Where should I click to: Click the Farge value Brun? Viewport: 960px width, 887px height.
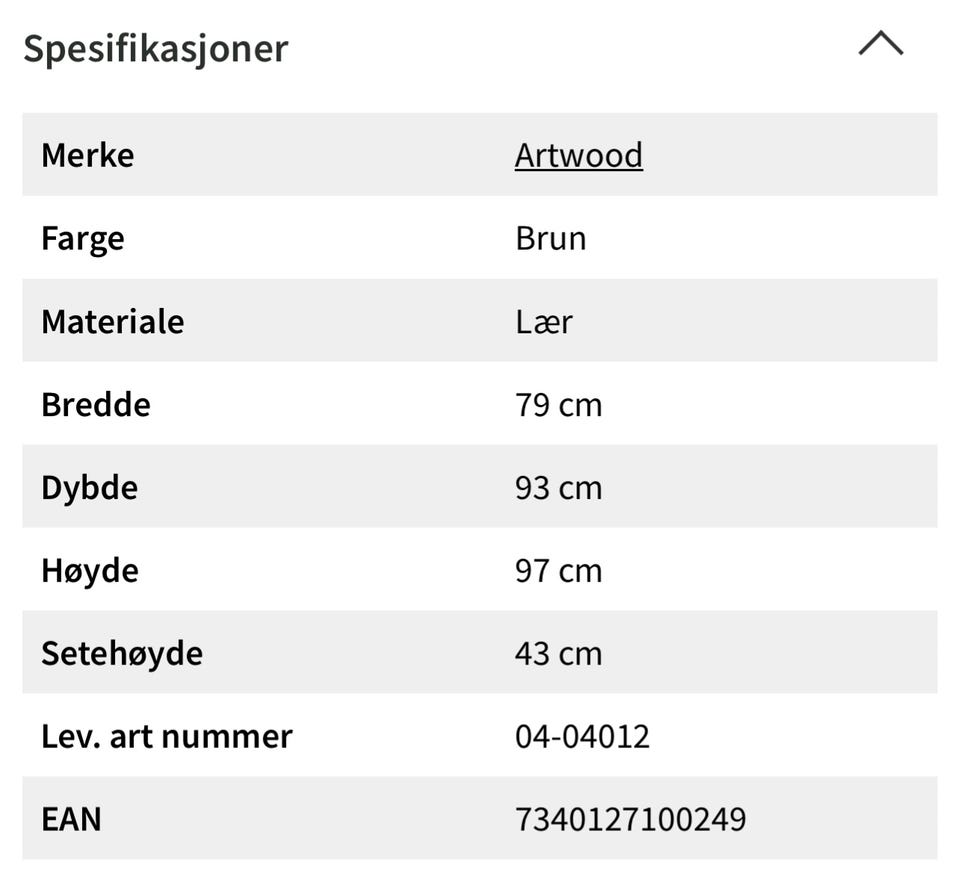pos(550,238)
